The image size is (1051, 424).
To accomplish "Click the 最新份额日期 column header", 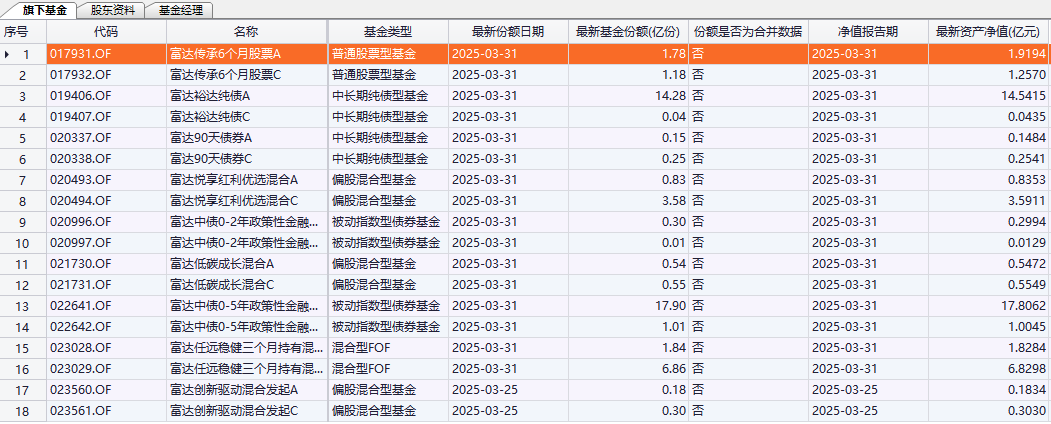I will (507, 32).
